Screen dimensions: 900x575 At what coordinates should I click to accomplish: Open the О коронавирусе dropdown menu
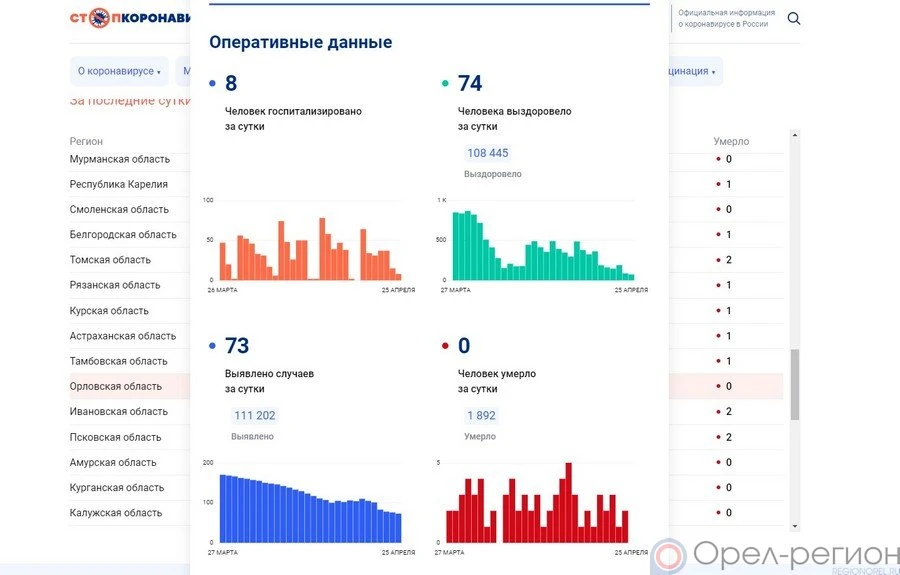click(x=119, y=71)
